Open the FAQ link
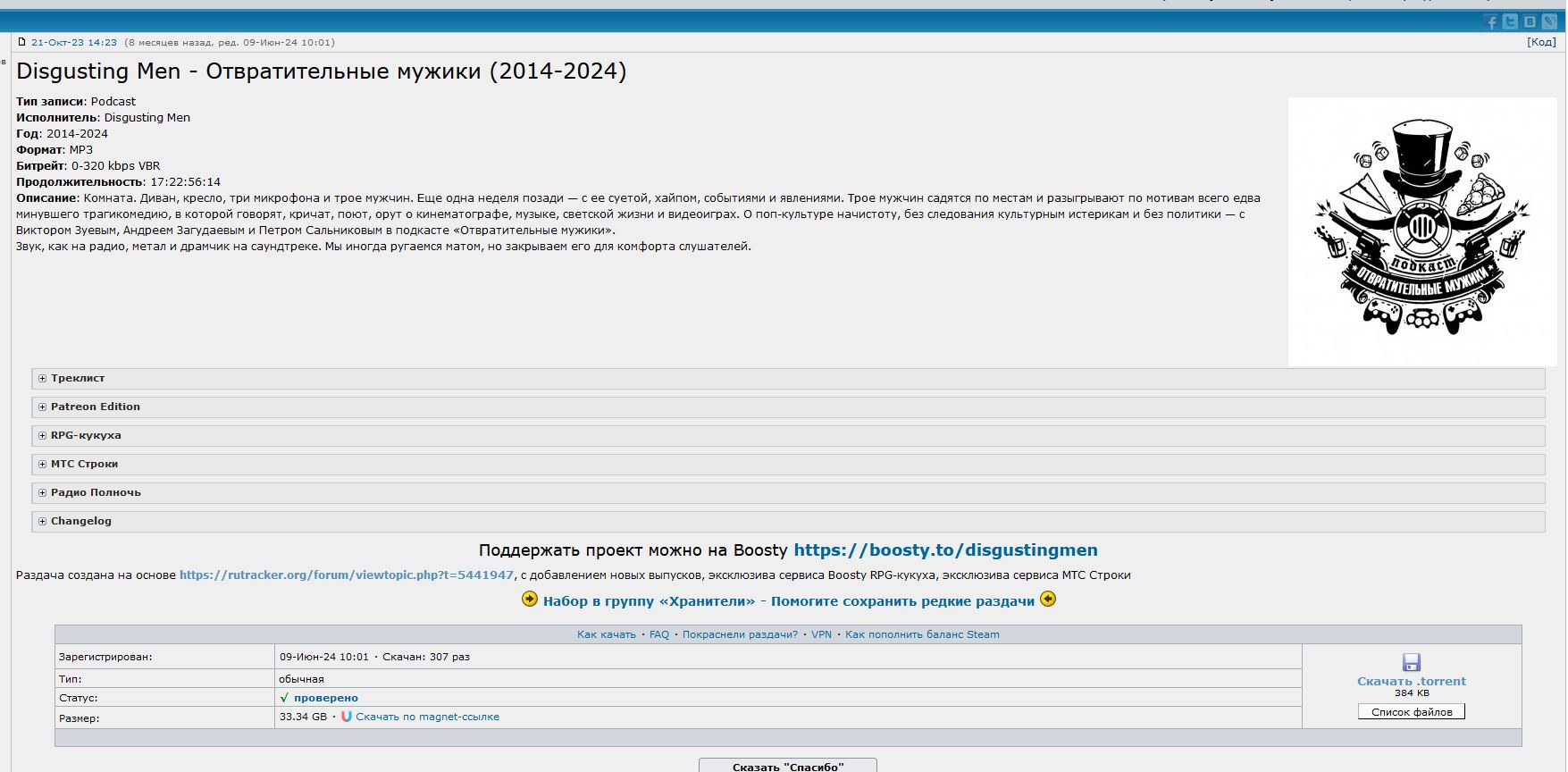 coord(659,634)
